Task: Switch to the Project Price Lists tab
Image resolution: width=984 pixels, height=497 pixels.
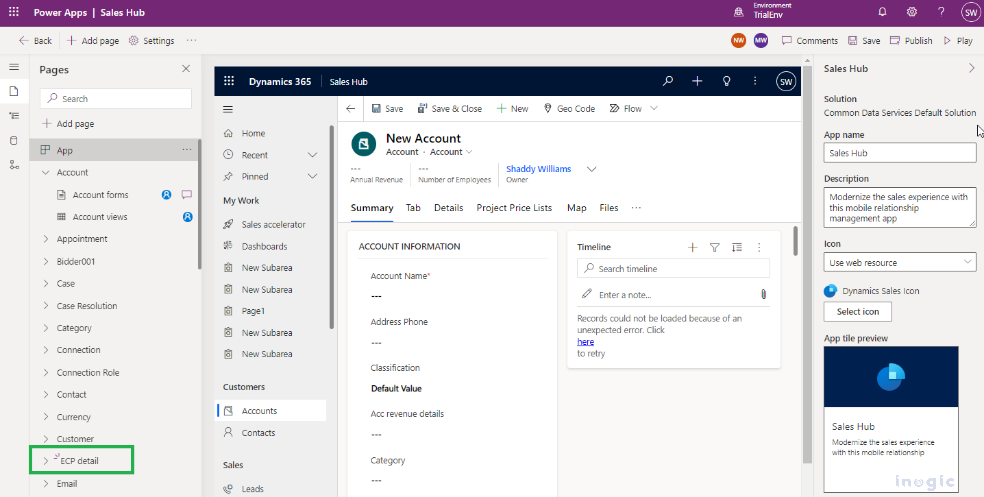Action: click(x=514, y=208)
